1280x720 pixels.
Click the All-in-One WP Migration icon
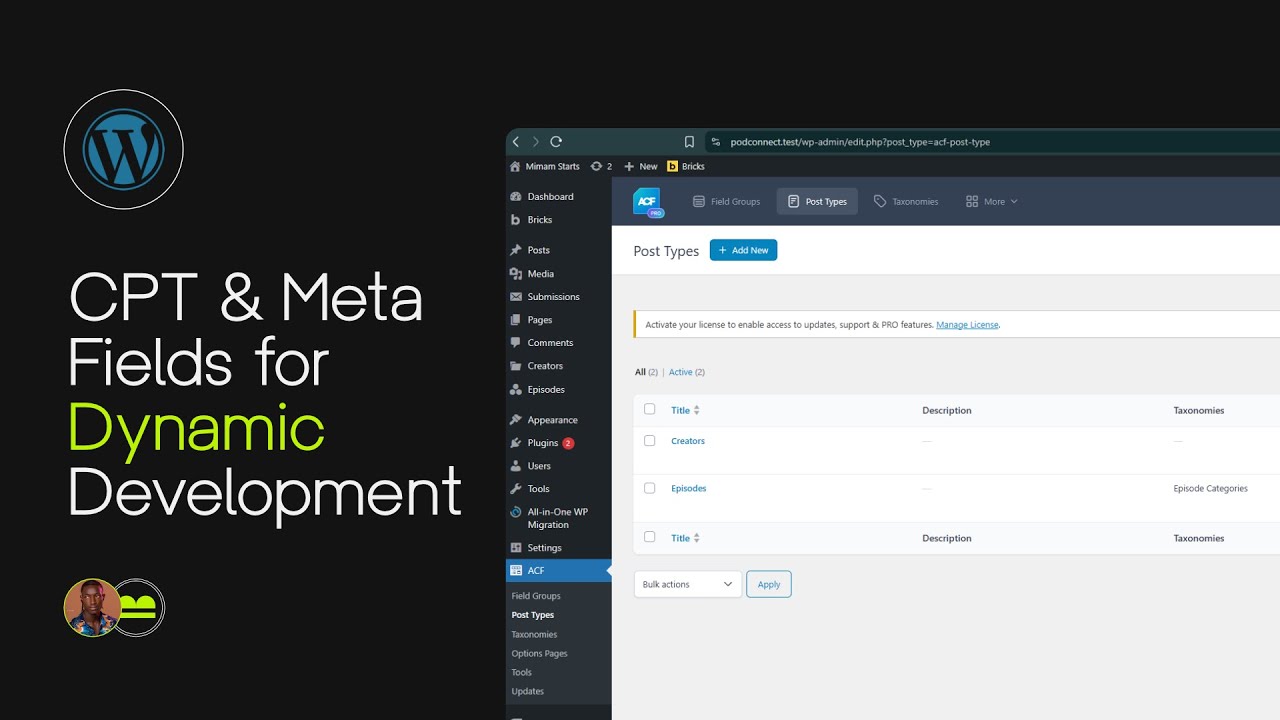point(516,512)
